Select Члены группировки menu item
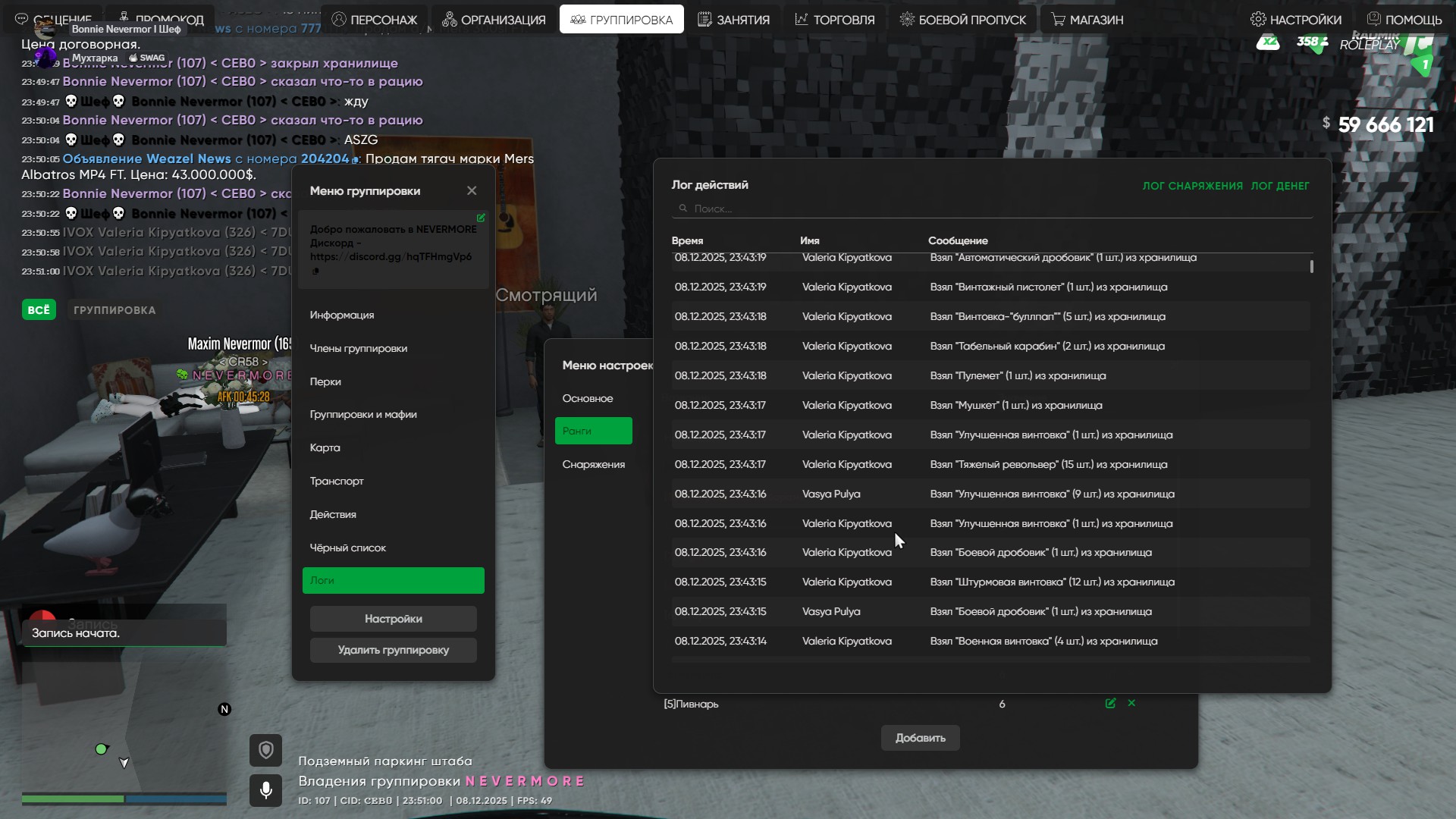Image resolution: width=1456 pixels, height=819 pixels. [359, 349]
